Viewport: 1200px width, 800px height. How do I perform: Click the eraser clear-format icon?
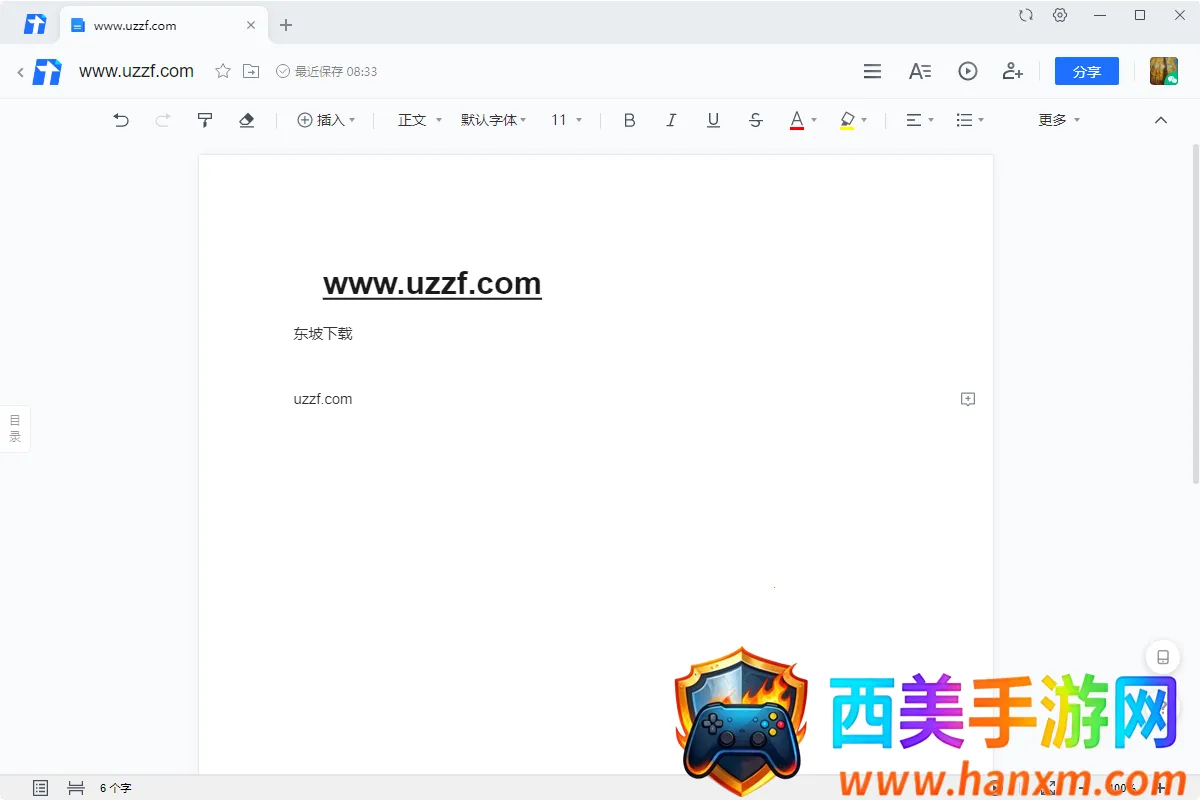coord(247,120)
